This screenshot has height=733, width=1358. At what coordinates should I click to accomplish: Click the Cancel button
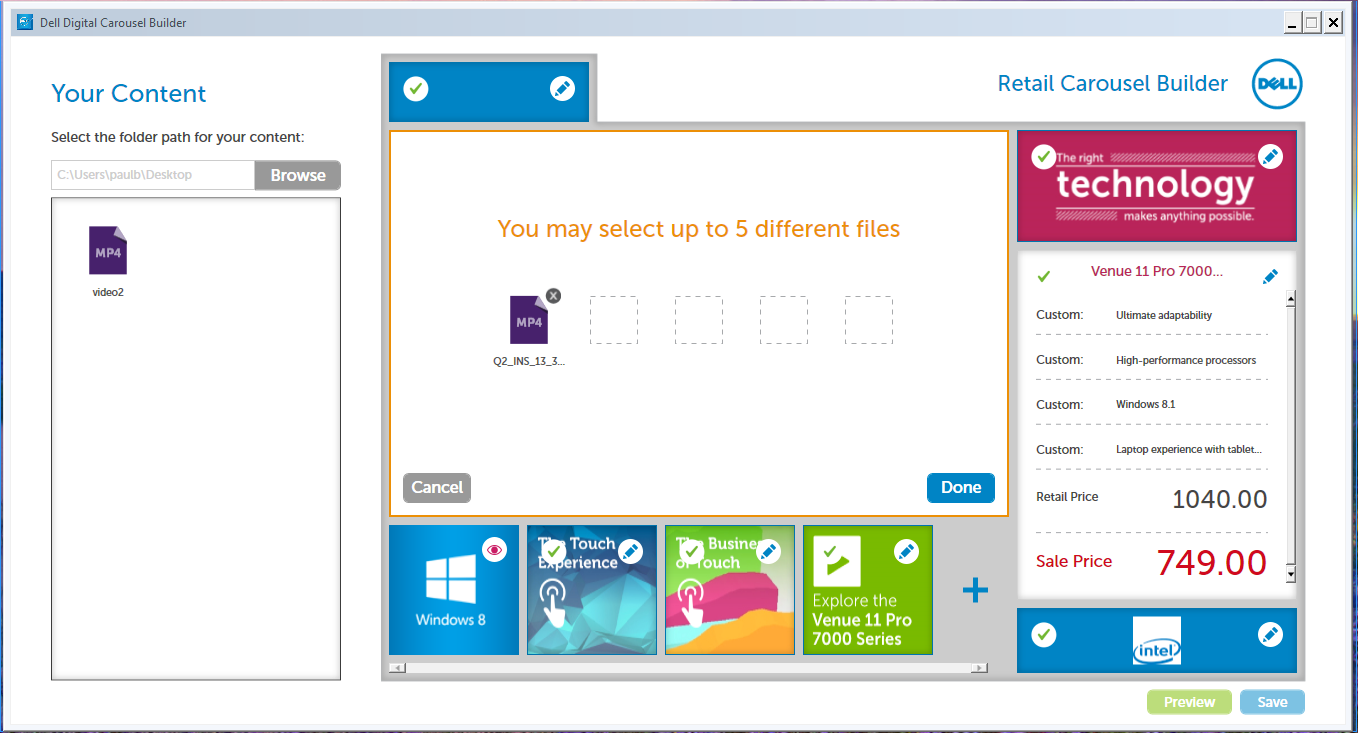point(437,487)
